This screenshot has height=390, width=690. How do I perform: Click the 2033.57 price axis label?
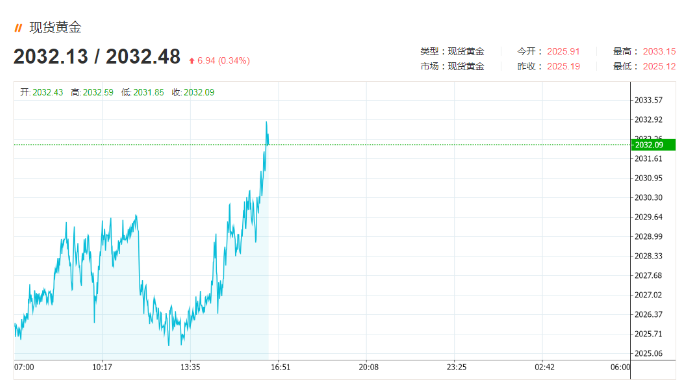coord(648,100)
